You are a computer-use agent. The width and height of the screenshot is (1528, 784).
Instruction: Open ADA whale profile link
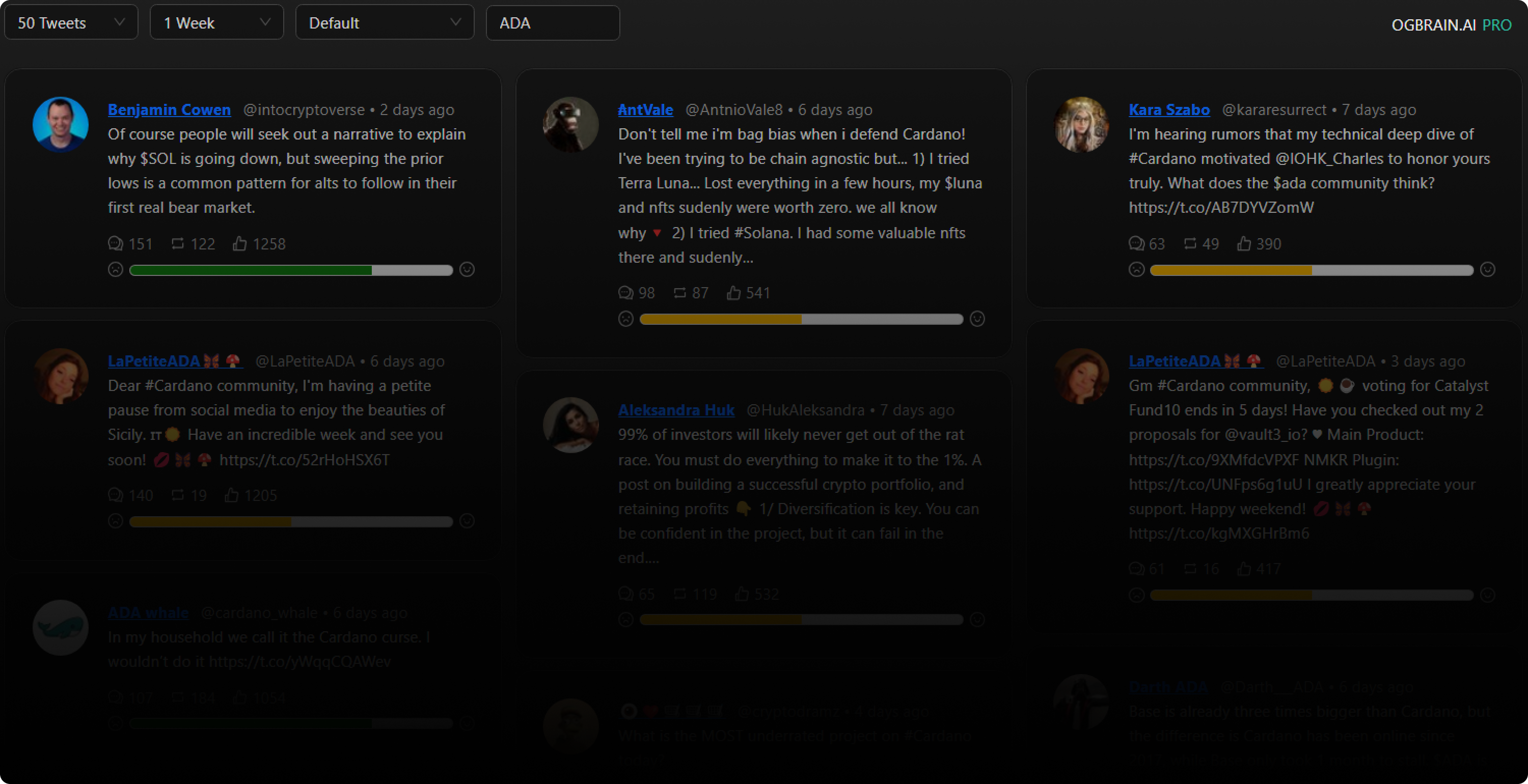tap(148, 612)
